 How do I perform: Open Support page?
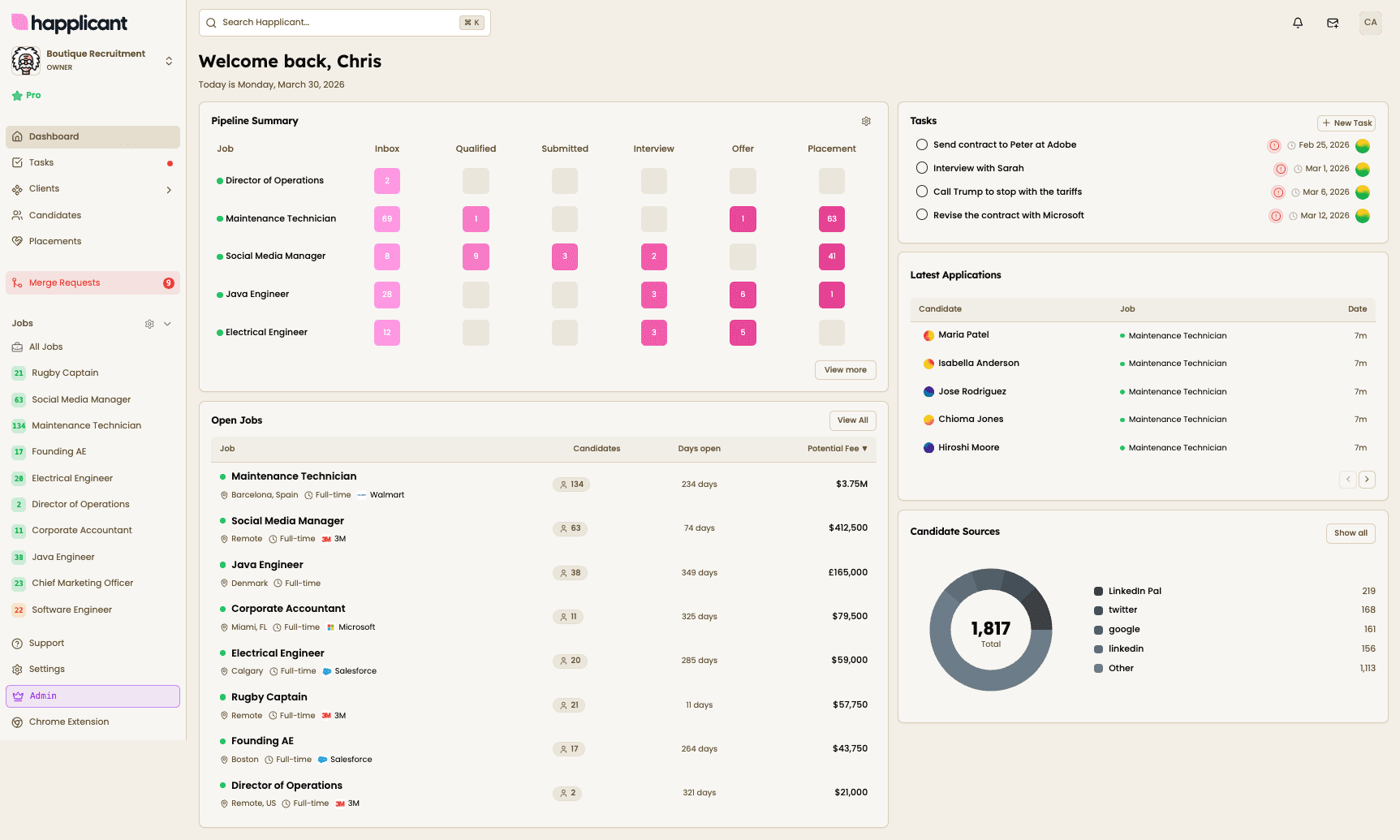93,644
